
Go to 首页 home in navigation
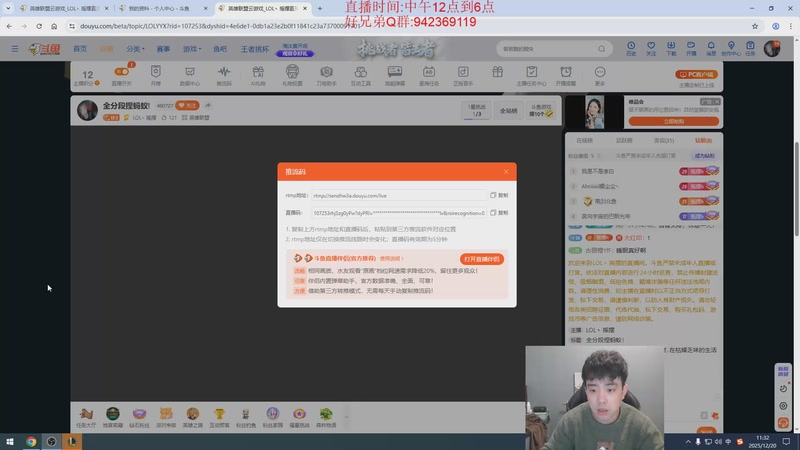pyautogui.click(x=80, y=49)
